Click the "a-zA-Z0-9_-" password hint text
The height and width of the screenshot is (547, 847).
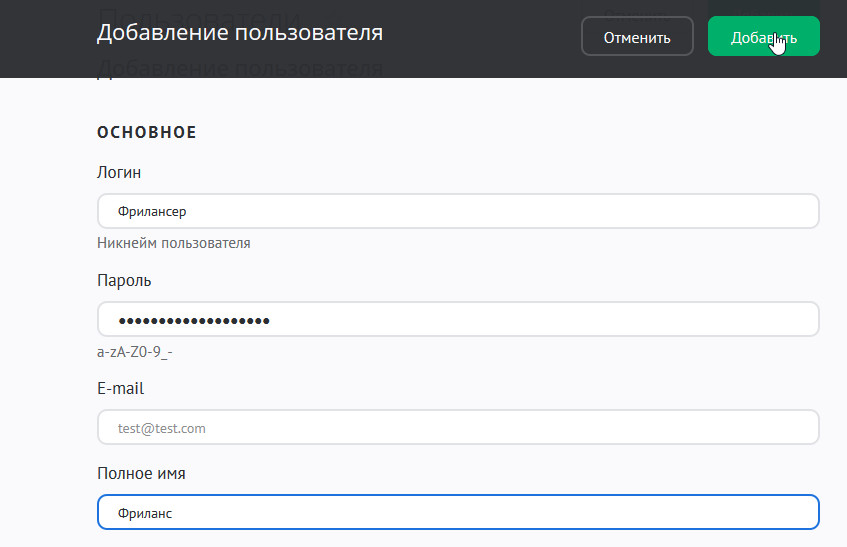[135, 352]
